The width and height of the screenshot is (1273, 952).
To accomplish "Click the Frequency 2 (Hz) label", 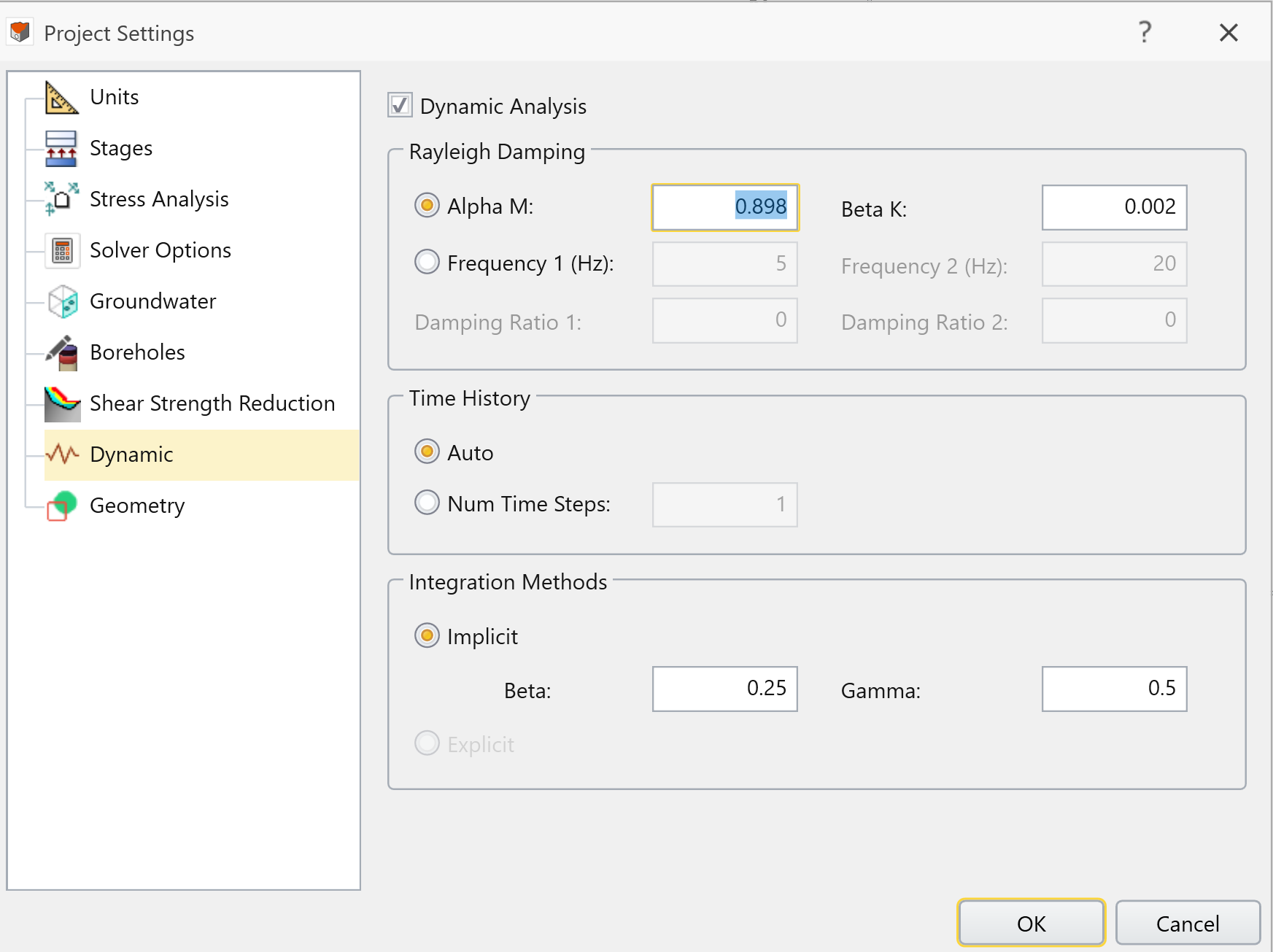I will click(924, 266).
